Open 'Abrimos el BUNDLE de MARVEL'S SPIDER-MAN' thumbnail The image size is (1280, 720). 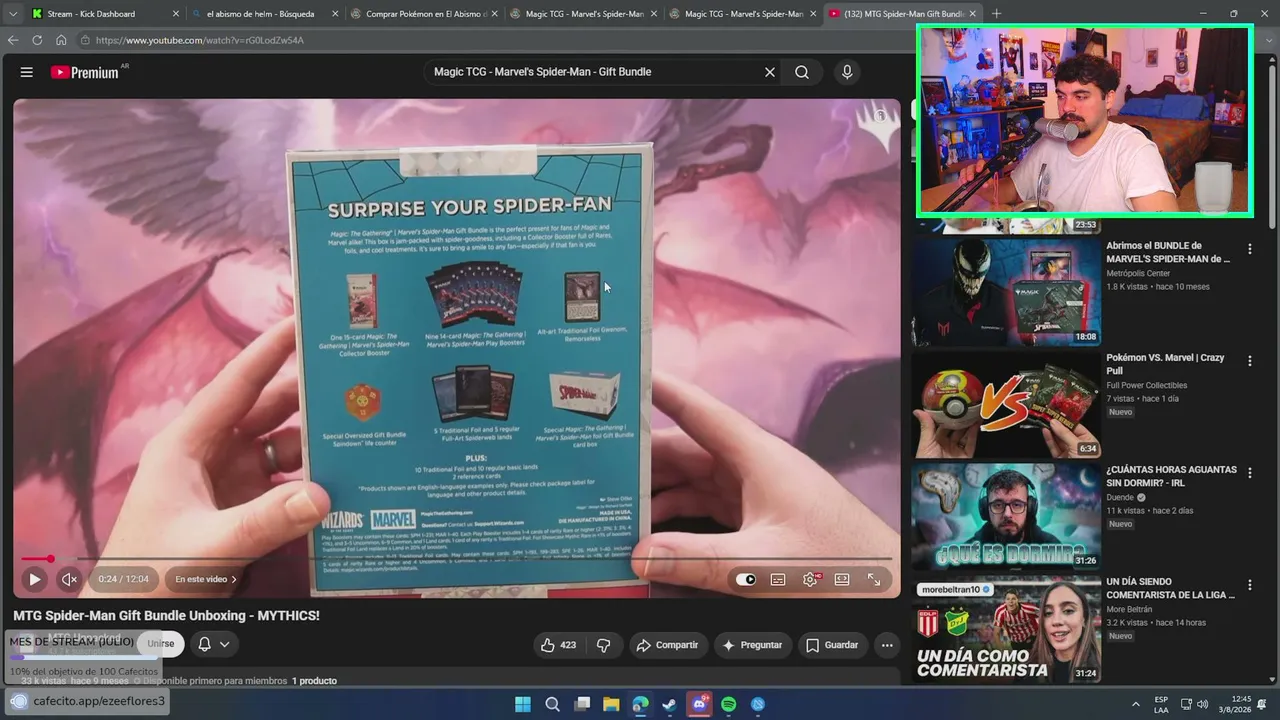[x=1005, y=291]
